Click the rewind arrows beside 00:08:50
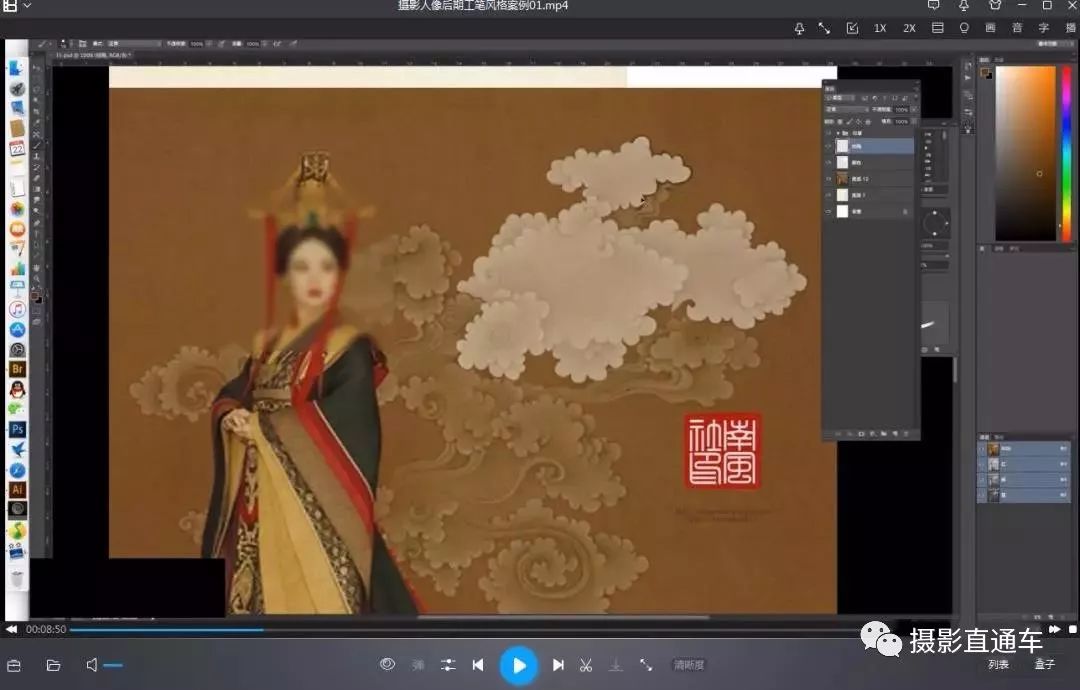The image size is (1080, 690). (x=11, y=629)
